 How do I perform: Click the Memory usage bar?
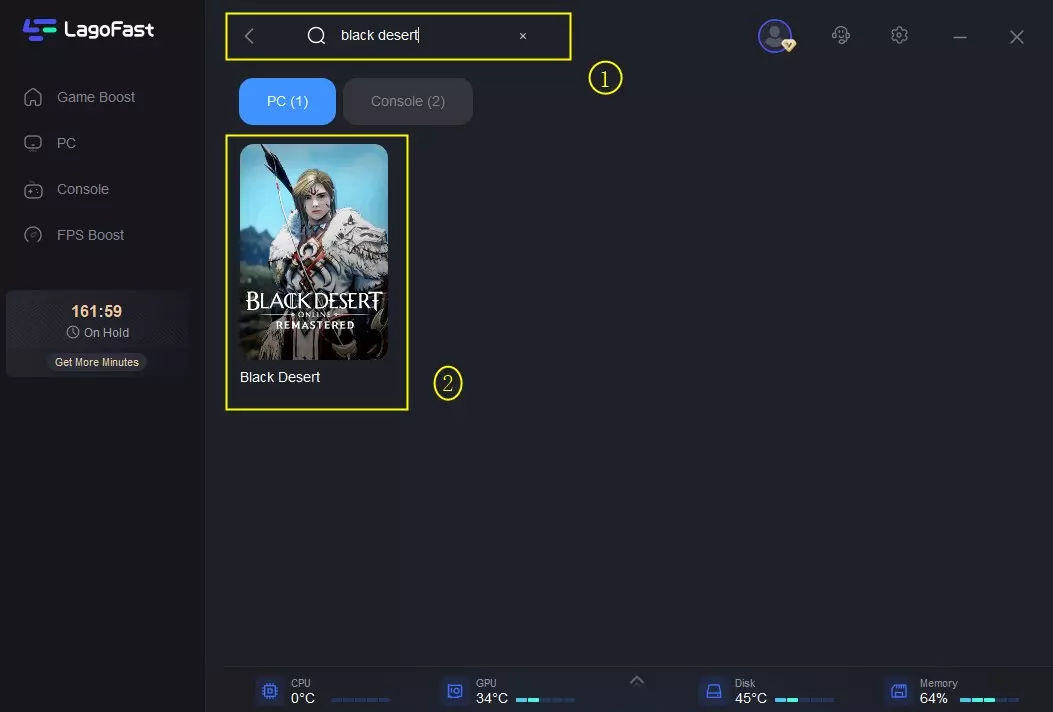click(x=989, y=700)
